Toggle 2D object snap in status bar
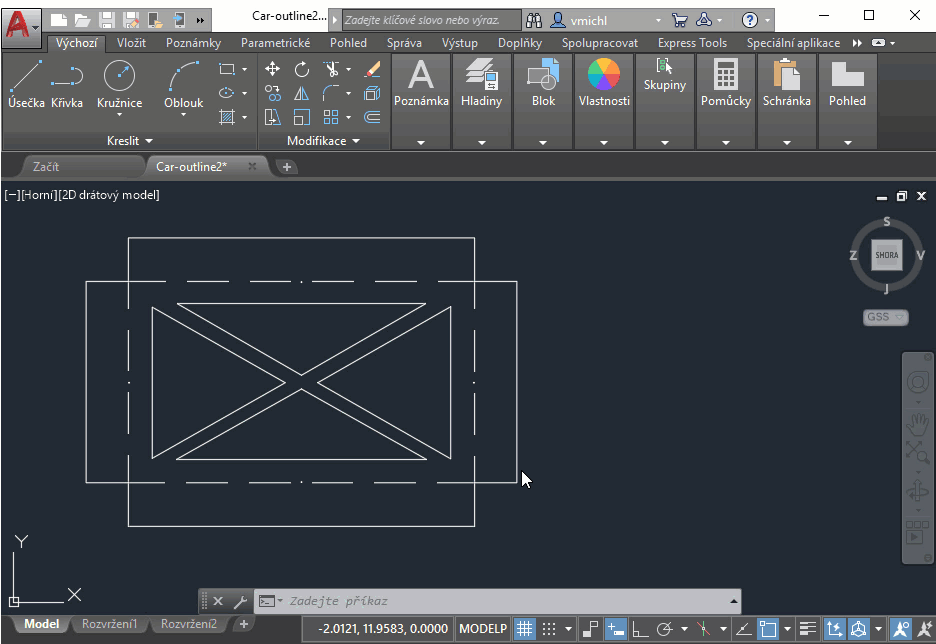The width and height of the screenshot is (936, 644). coord(768,628)
